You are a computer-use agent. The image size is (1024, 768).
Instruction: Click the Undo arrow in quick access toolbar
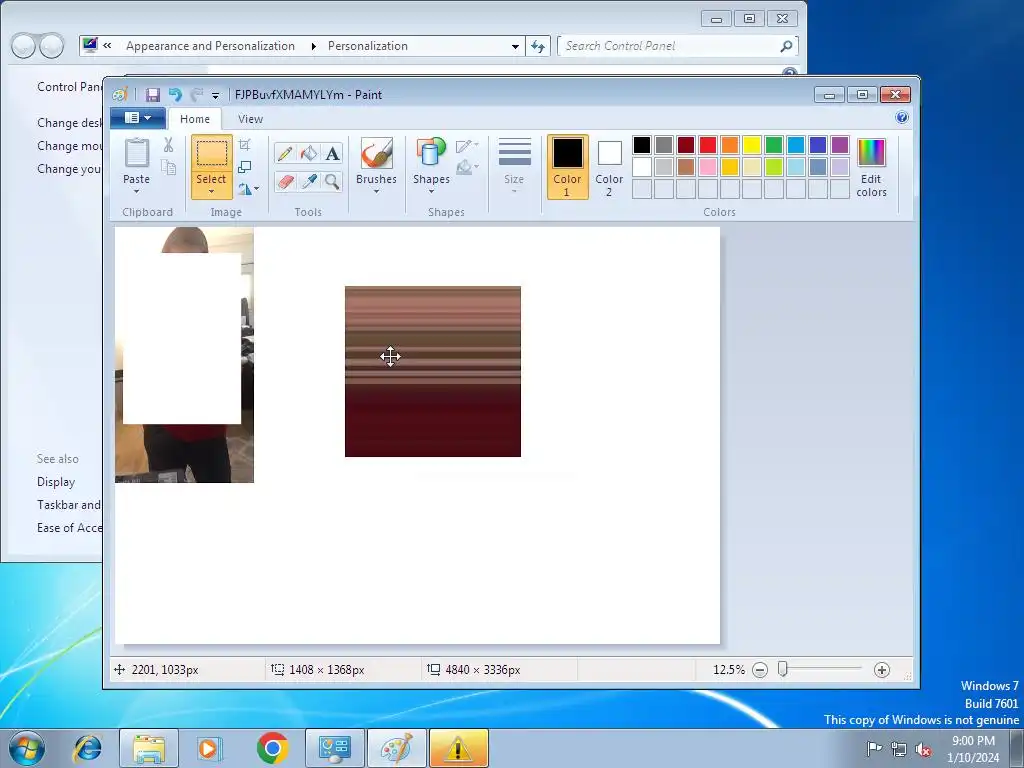[x=174, y=95]
